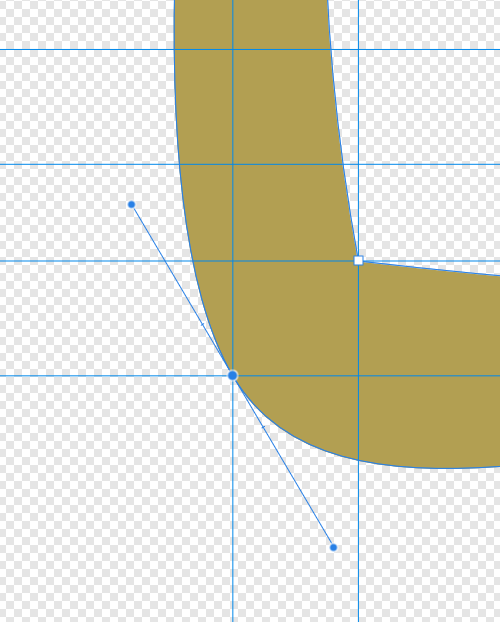This screenshot has width=500, height=622.
Task: Click empty transparent checkerboard canvas area
Action: (x=79, y=496)
